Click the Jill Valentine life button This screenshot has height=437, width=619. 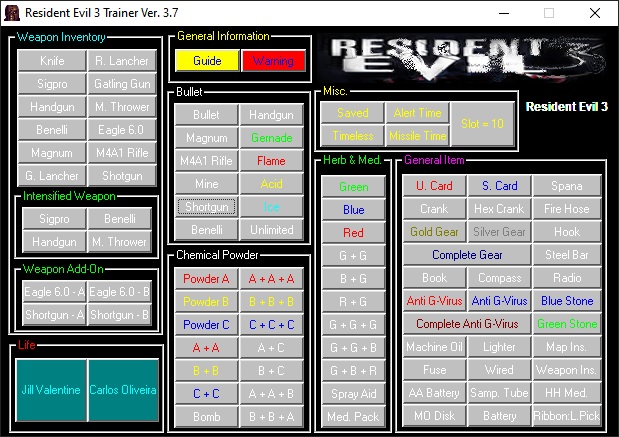tap(51, 390)
